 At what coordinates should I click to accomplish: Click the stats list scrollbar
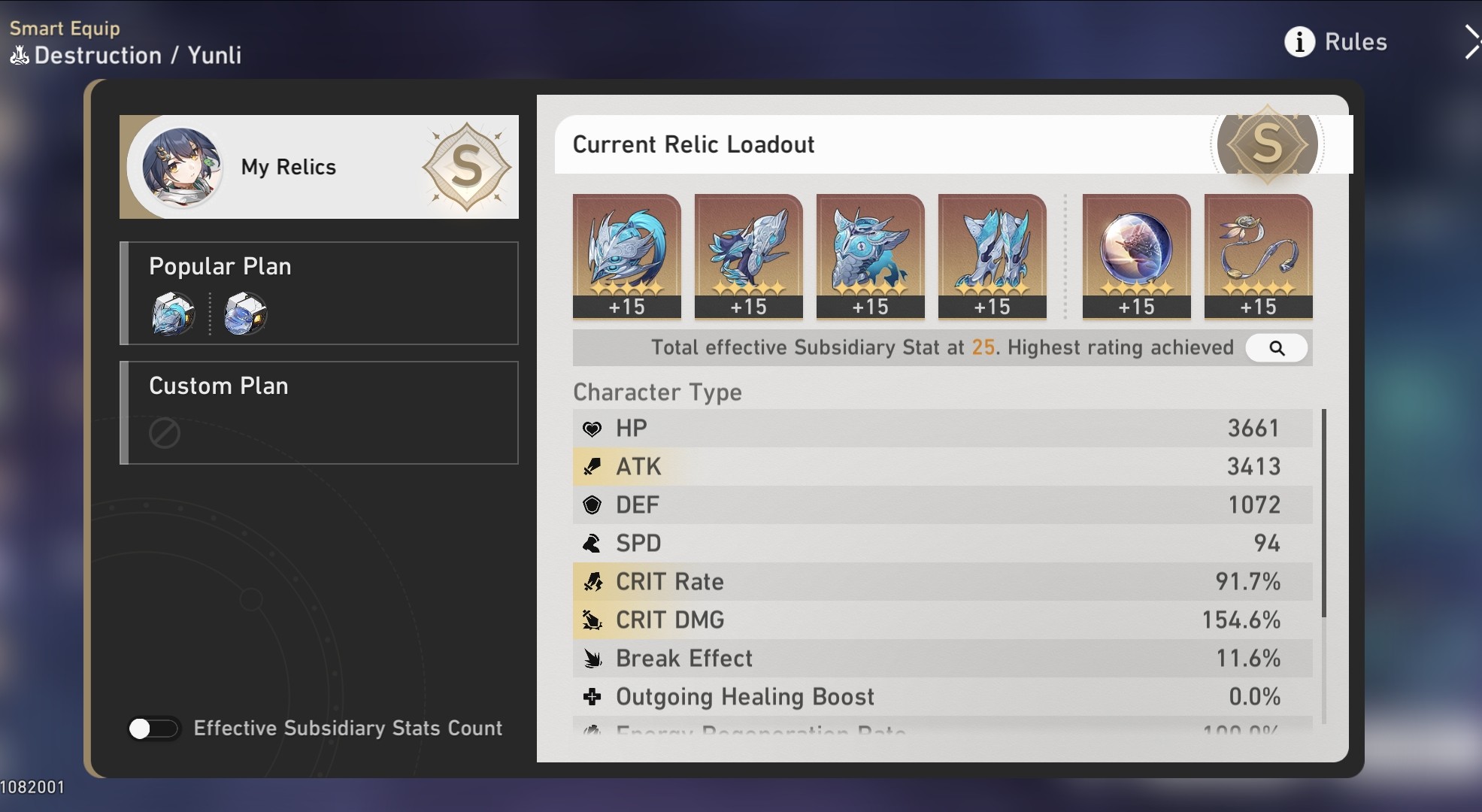1323,513
